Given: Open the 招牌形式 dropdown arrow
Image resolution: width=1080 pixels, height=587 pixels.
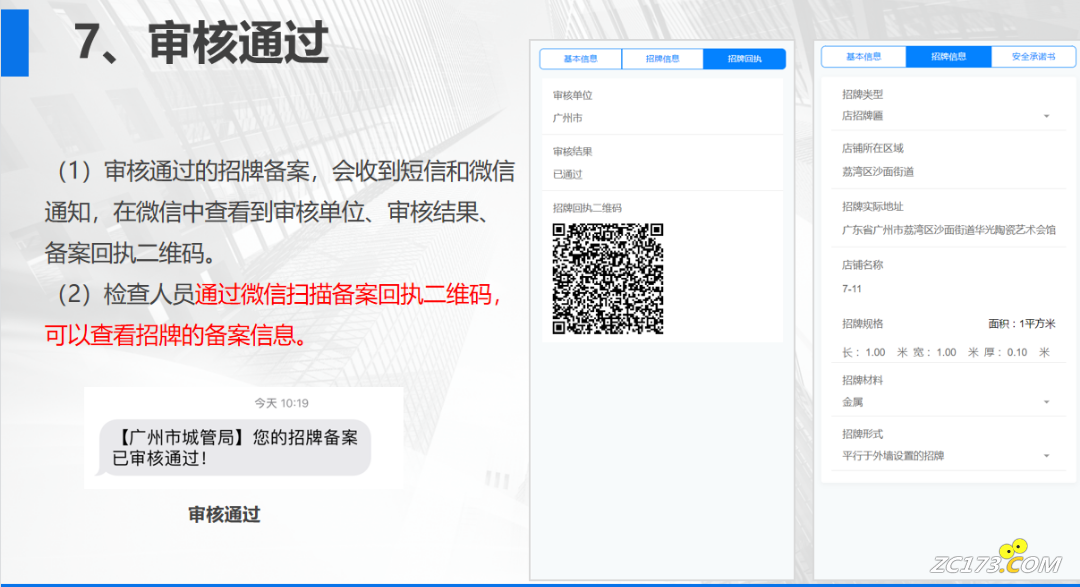Looking at the screenshot, I should pyautogui.click(x=1046, y=456).
